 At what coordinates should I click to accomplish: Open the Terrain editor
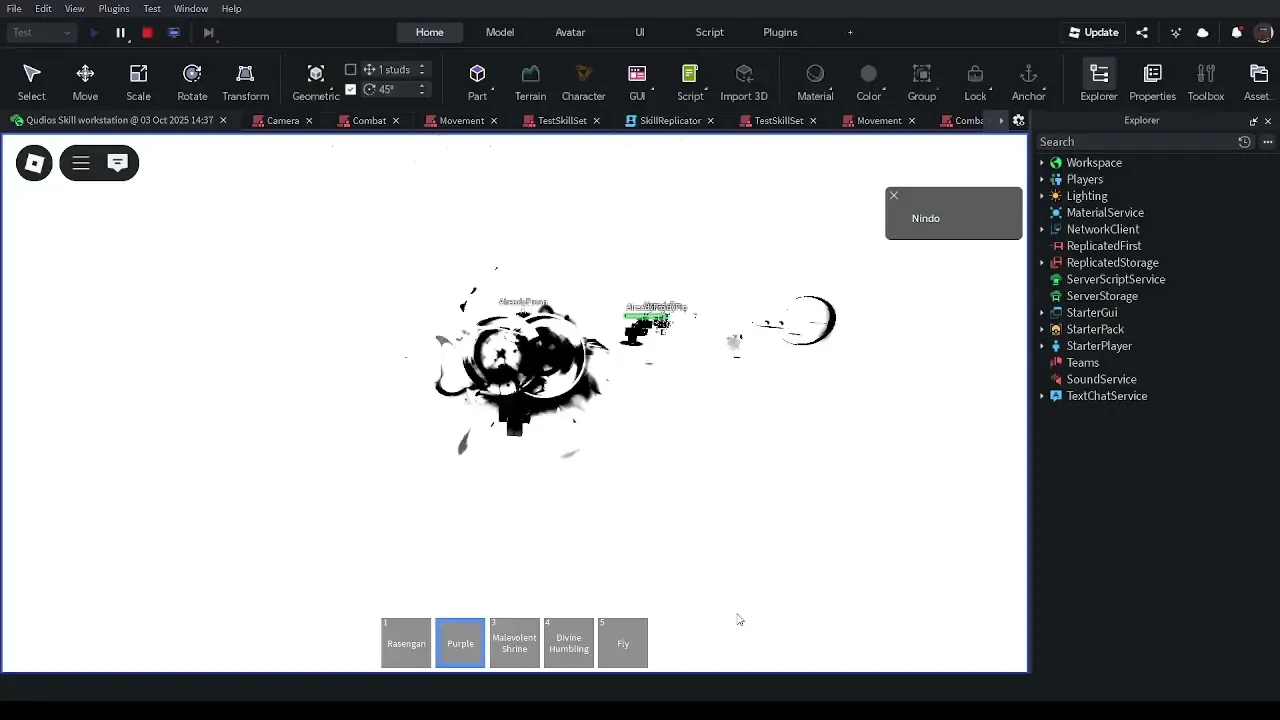530,82
